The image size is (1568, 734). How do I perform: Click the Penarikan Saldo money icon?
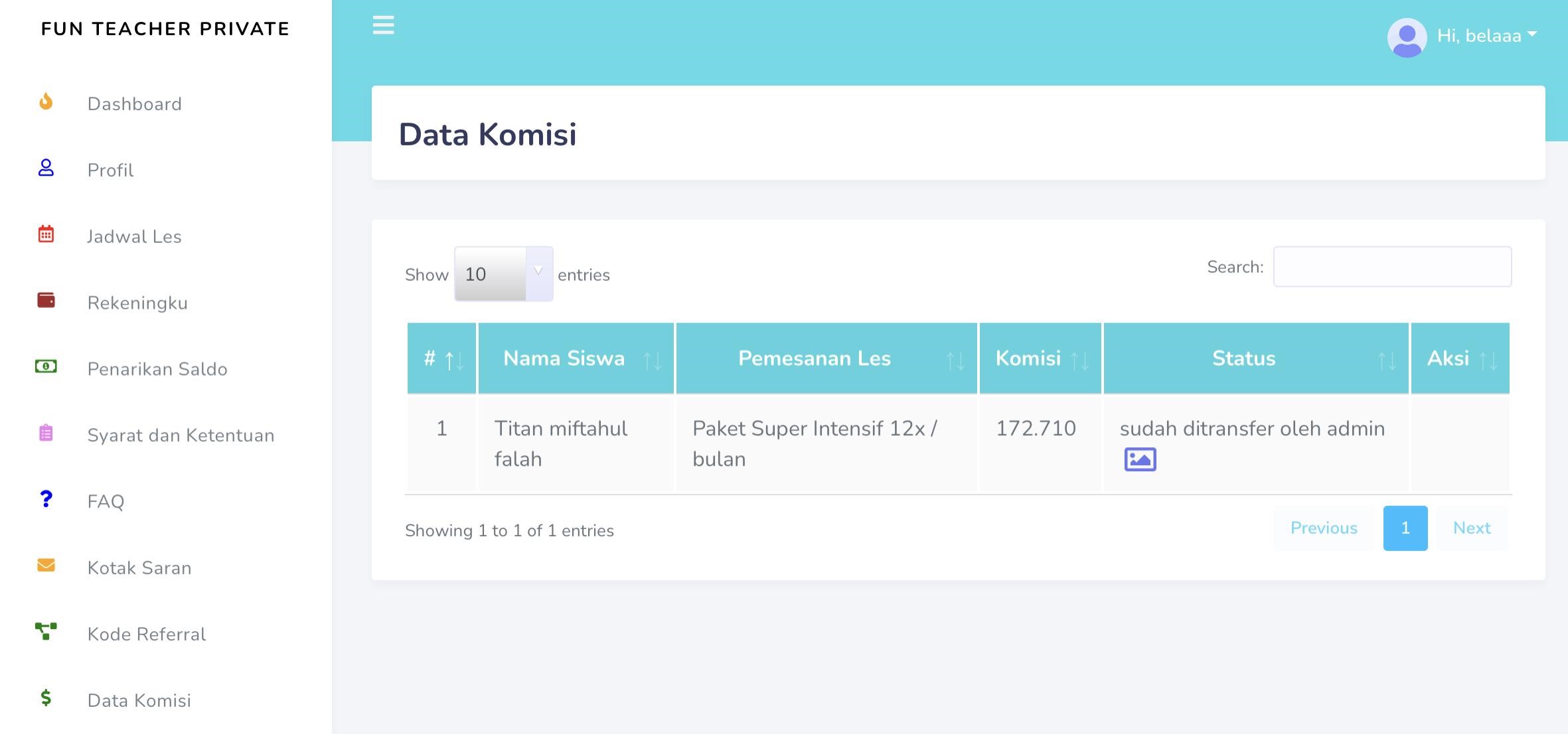(x=46, y=366)
